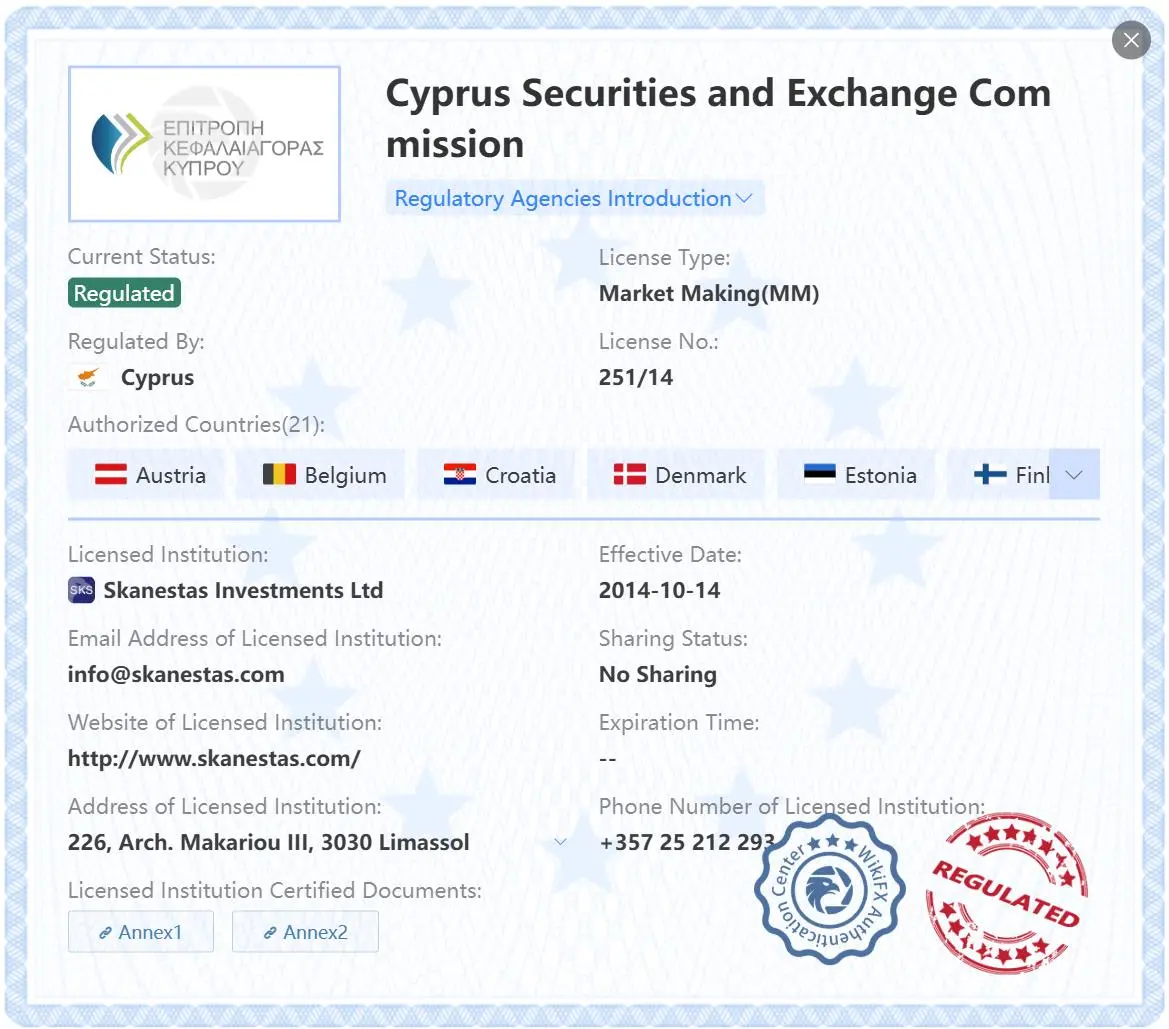Click the info@skanestas.com email address

[176, 674]
